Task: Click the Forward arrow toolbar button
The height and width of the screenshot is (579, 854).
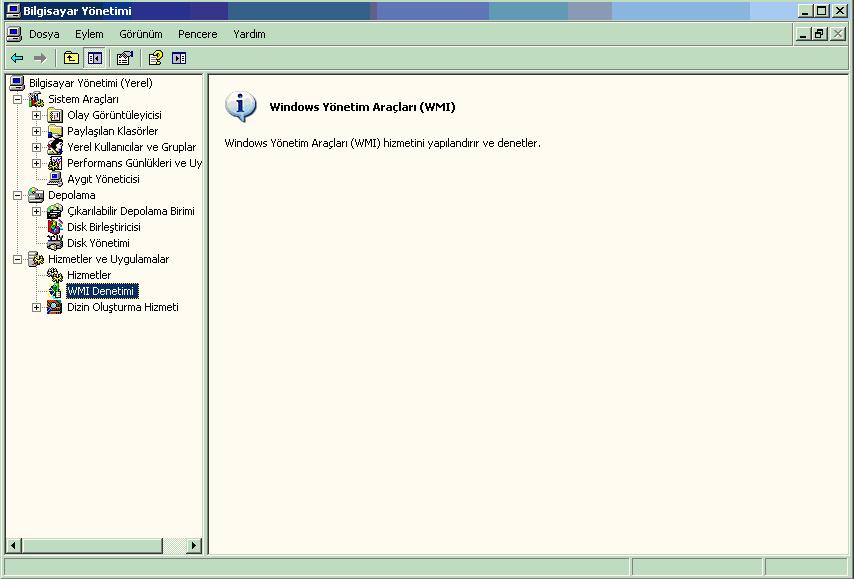Action: click(x=40, y=58)
